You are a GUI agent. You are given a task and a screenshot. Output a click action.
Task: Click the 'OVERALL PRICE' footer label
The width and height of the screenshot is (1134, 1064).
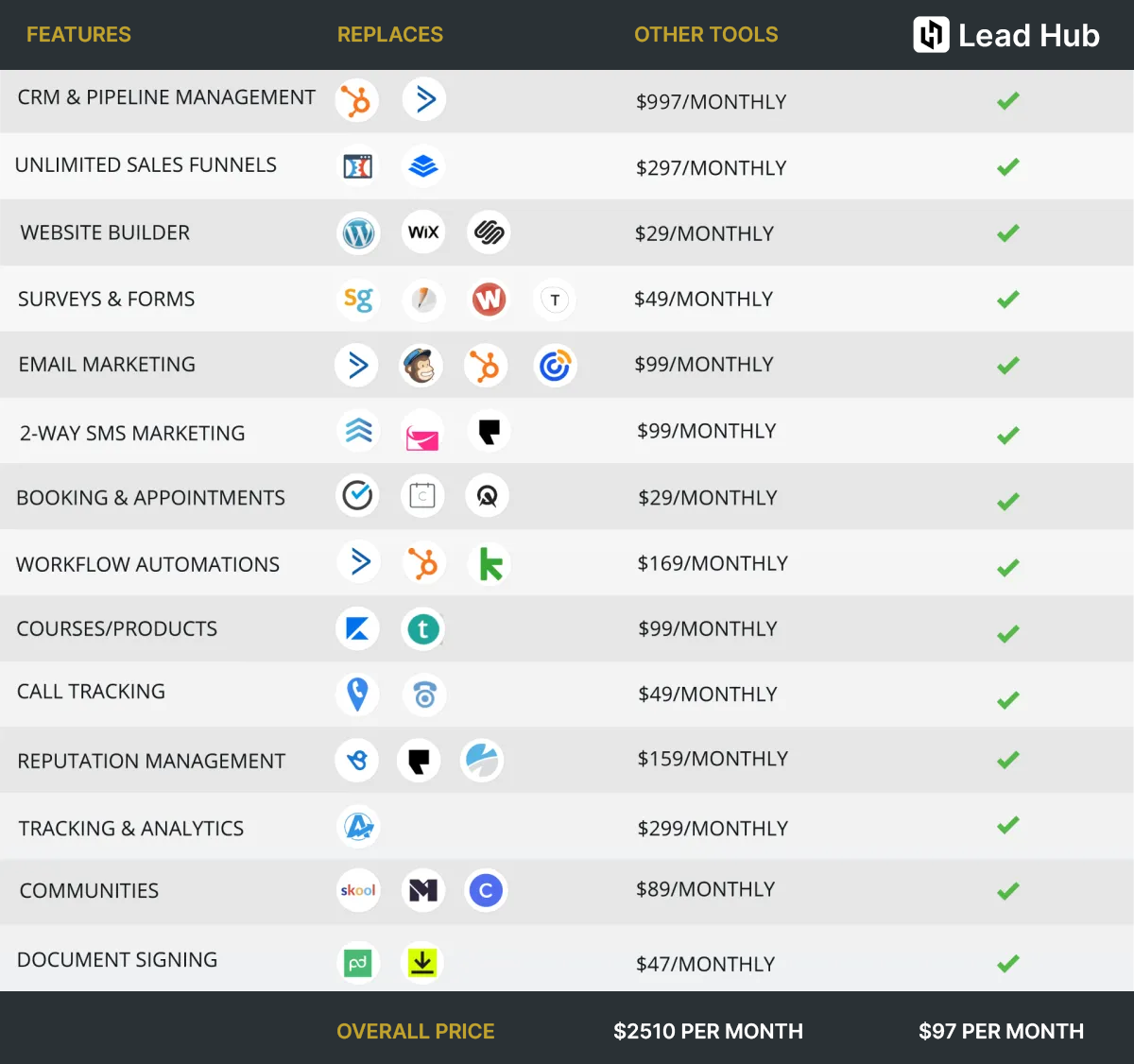coord(416,1031)
